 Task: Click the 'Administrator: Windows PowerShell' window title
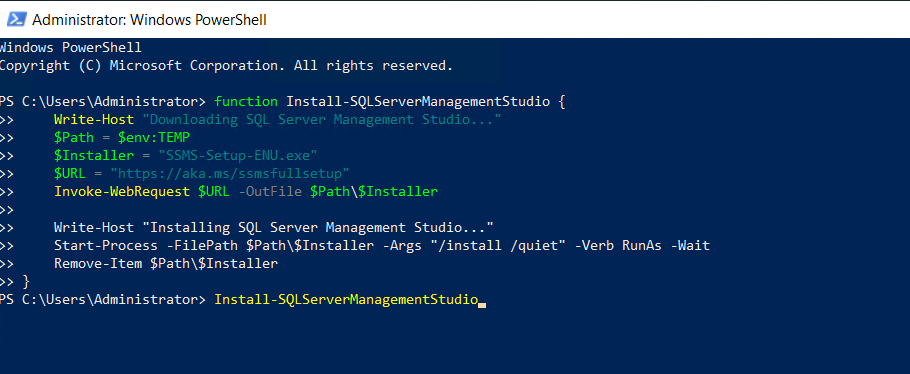149,20
